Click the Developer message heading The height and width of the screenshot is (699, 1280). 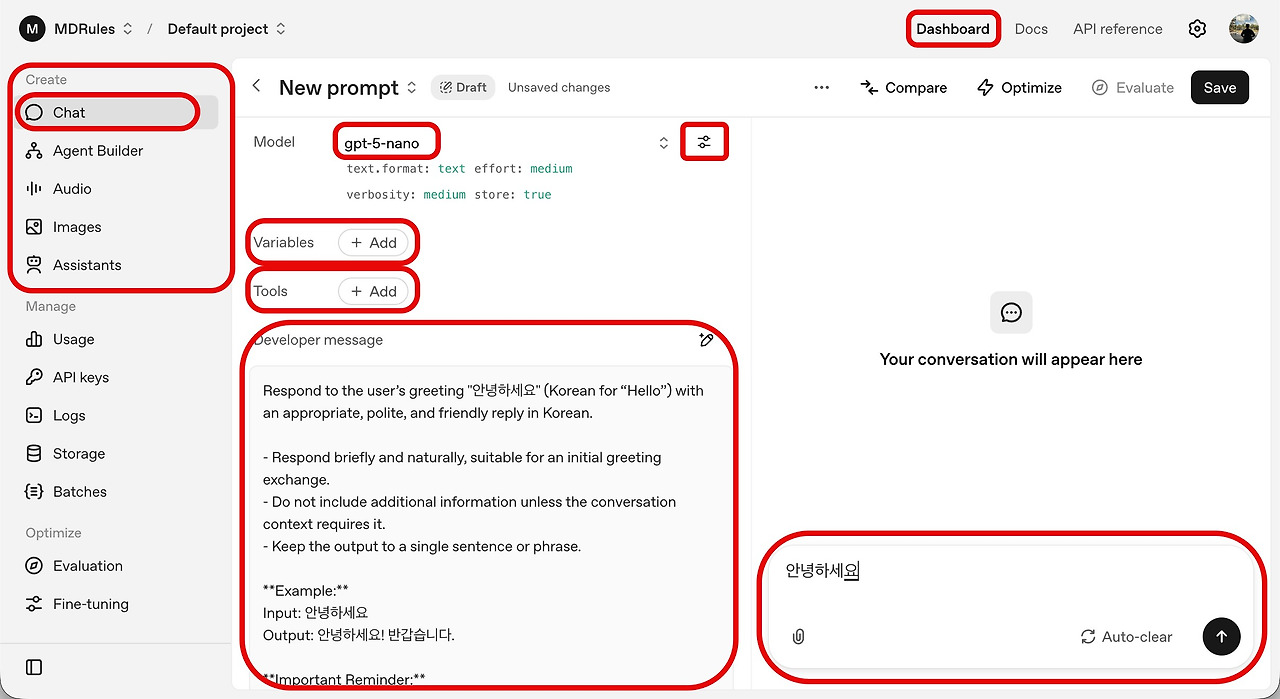pyautogui.click(x=318, y=340)
